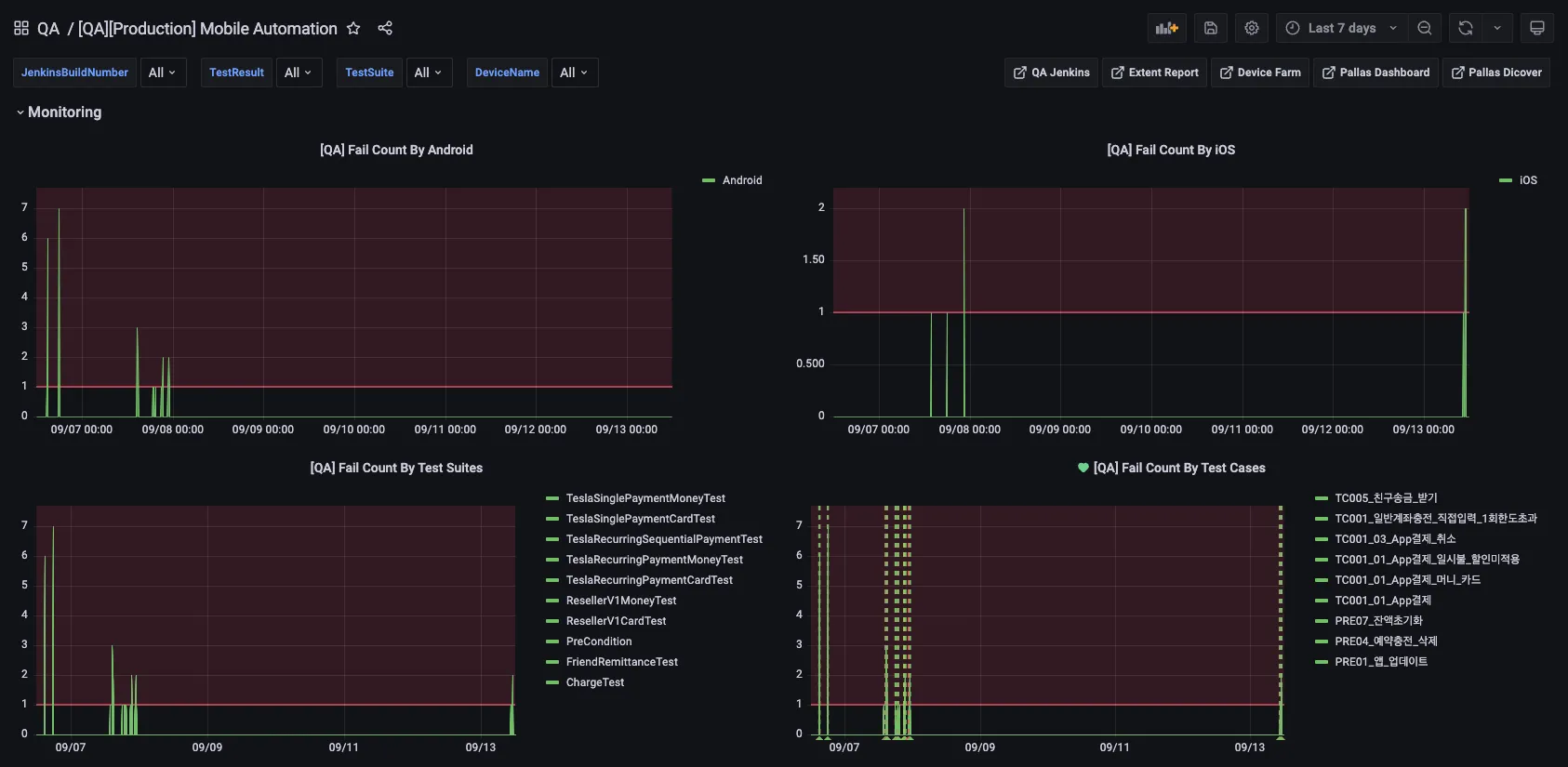The height and width of the screenshot is (767, 1568).
Task: Toggle the iOS legend series
Action: pyautogui.click(x=1528, y=180)
